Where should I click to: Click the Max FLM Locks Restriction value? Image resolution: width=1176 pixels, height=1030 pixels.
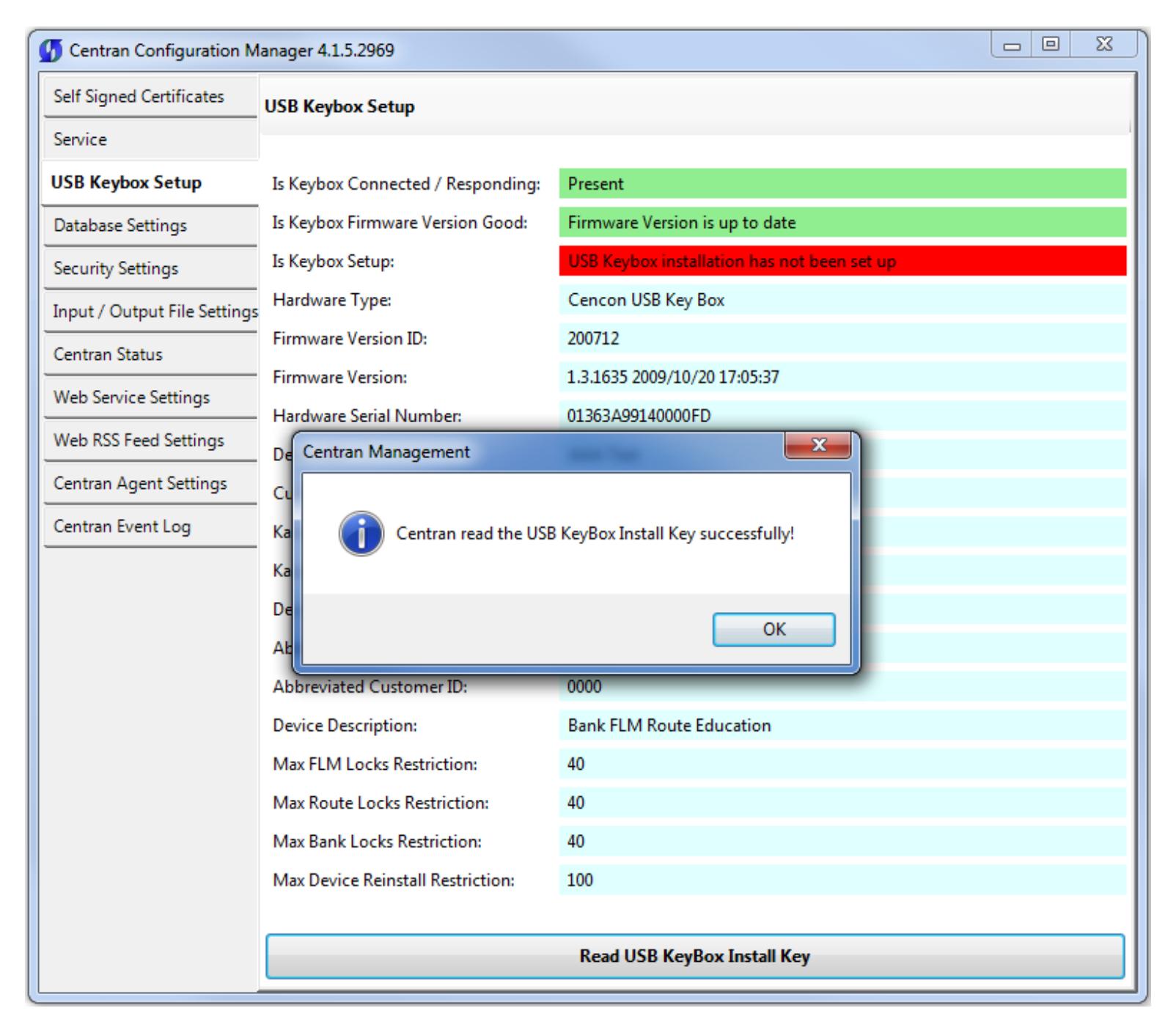tap(842, 765)
